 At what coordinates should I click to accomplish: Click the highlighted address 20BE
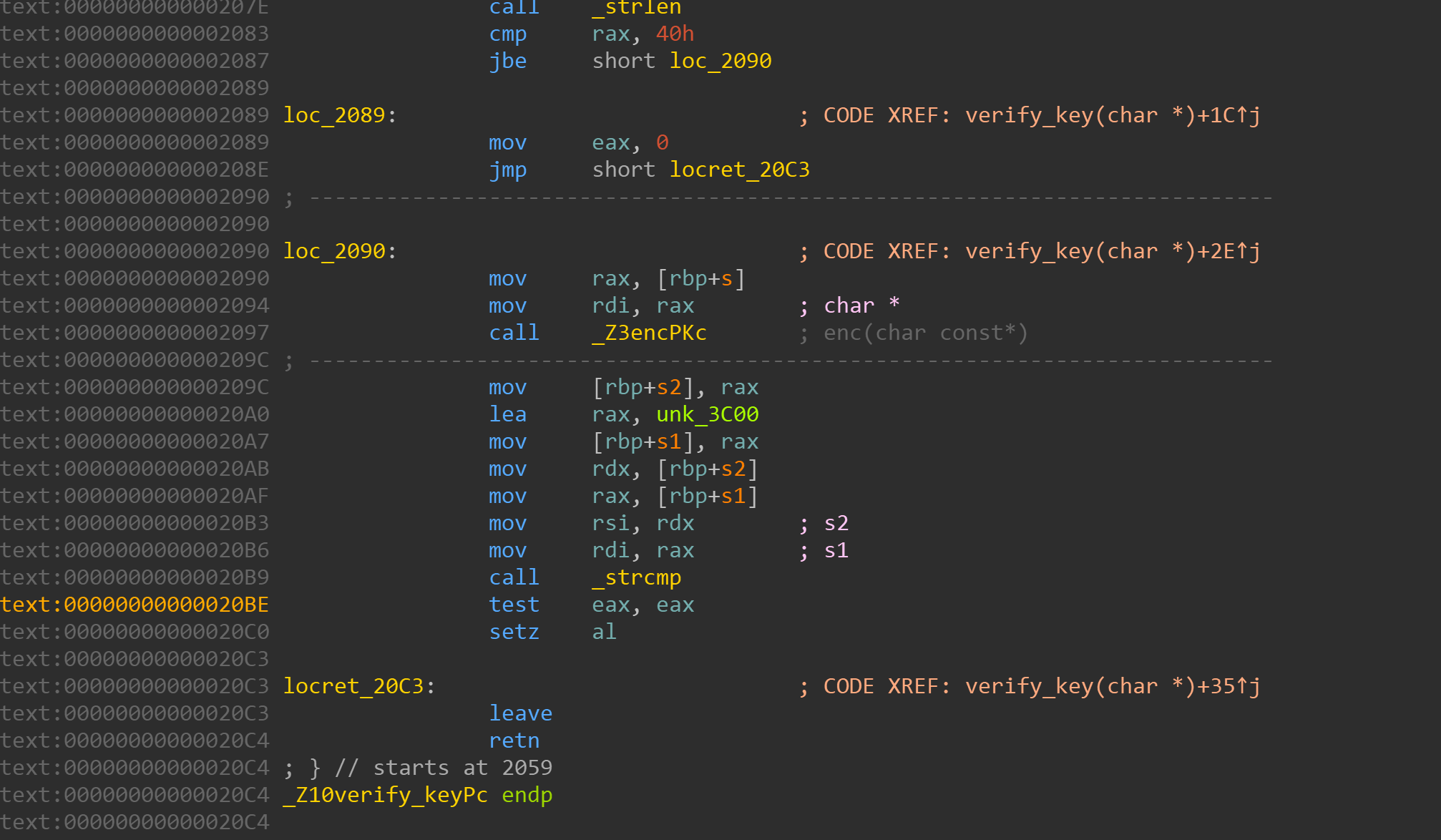135,605
